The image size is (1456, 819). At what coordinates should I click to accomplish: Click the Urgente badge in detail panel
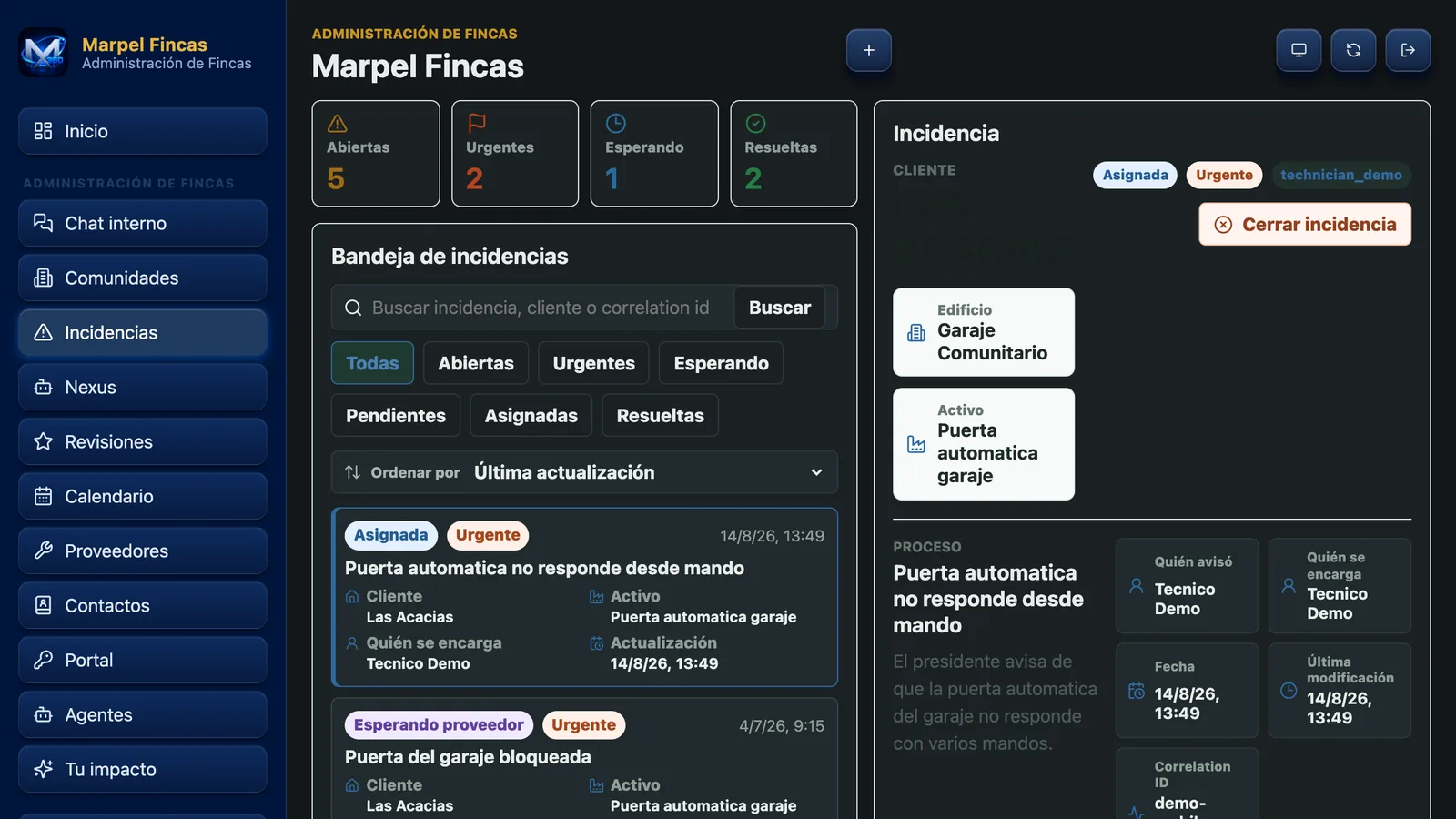tap(1224, 175)
